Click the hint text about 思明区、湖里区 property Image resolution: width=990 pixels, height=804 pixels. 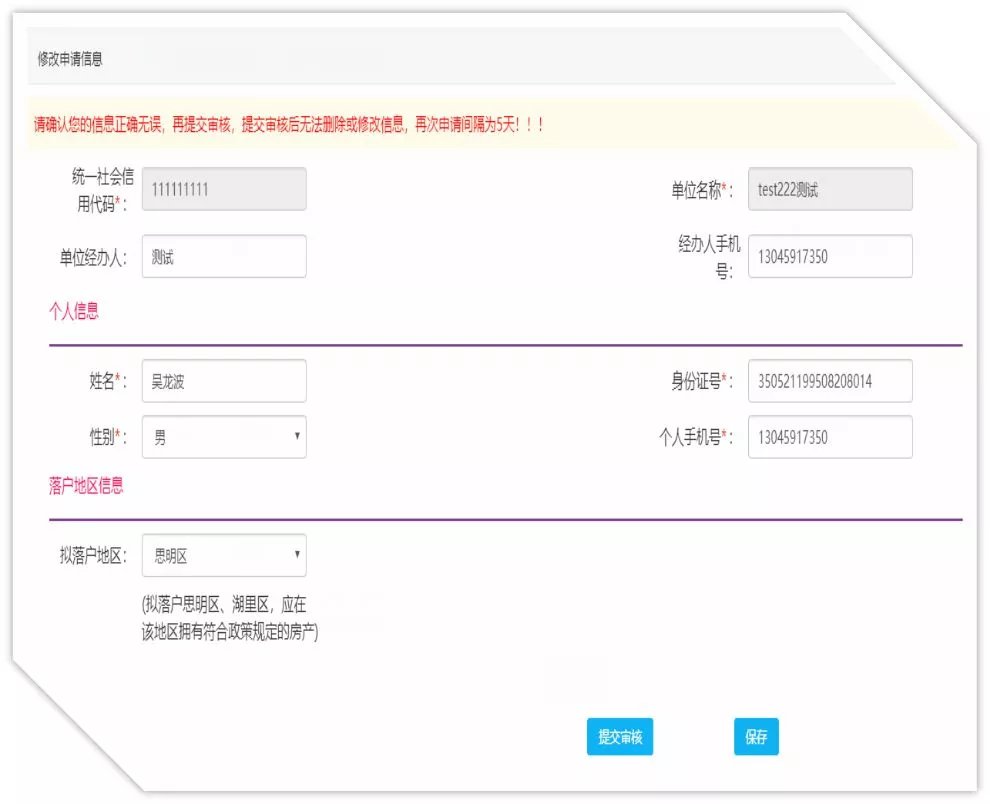coord(229,618)
